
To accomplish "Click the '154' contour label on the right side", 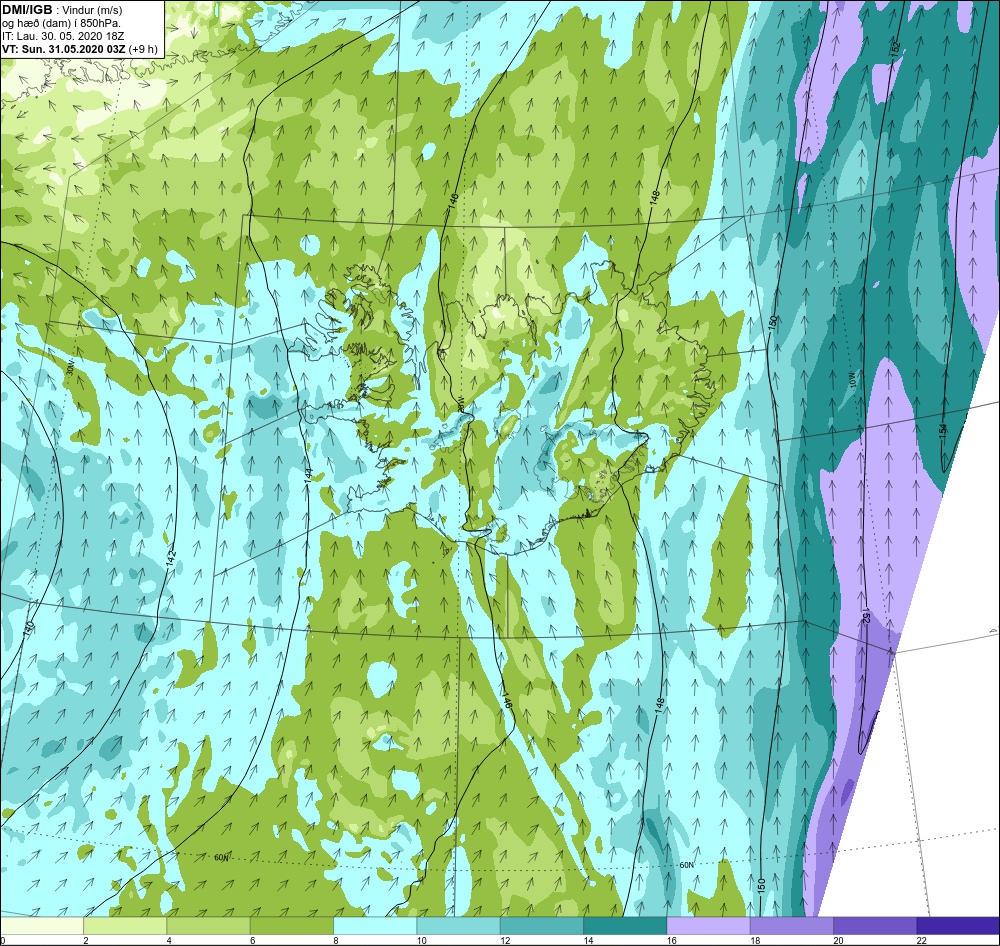I will click(x=943, y=430).
